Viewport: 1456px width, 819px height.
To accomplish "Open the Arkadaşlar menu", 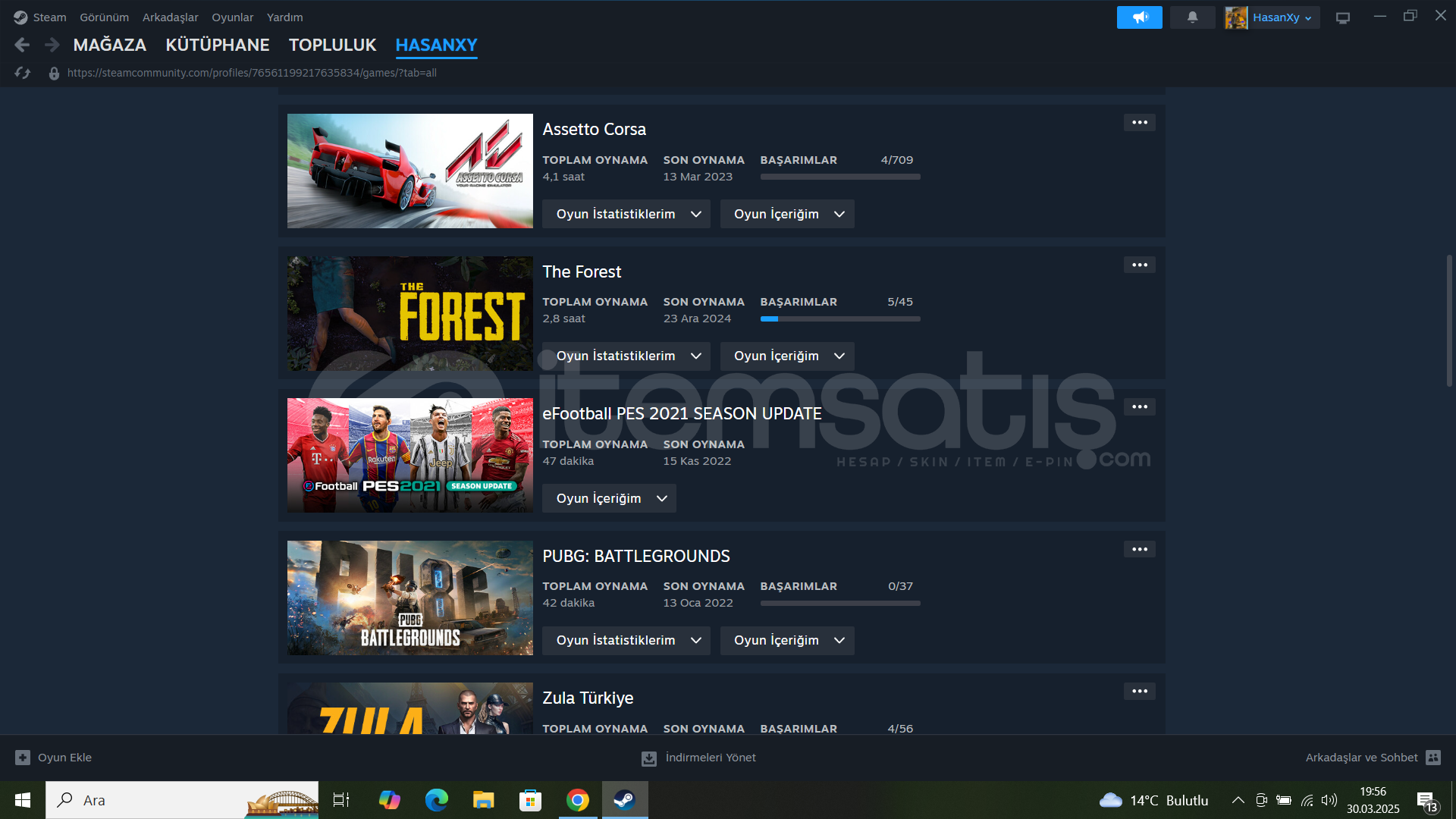I will [170, 17].
